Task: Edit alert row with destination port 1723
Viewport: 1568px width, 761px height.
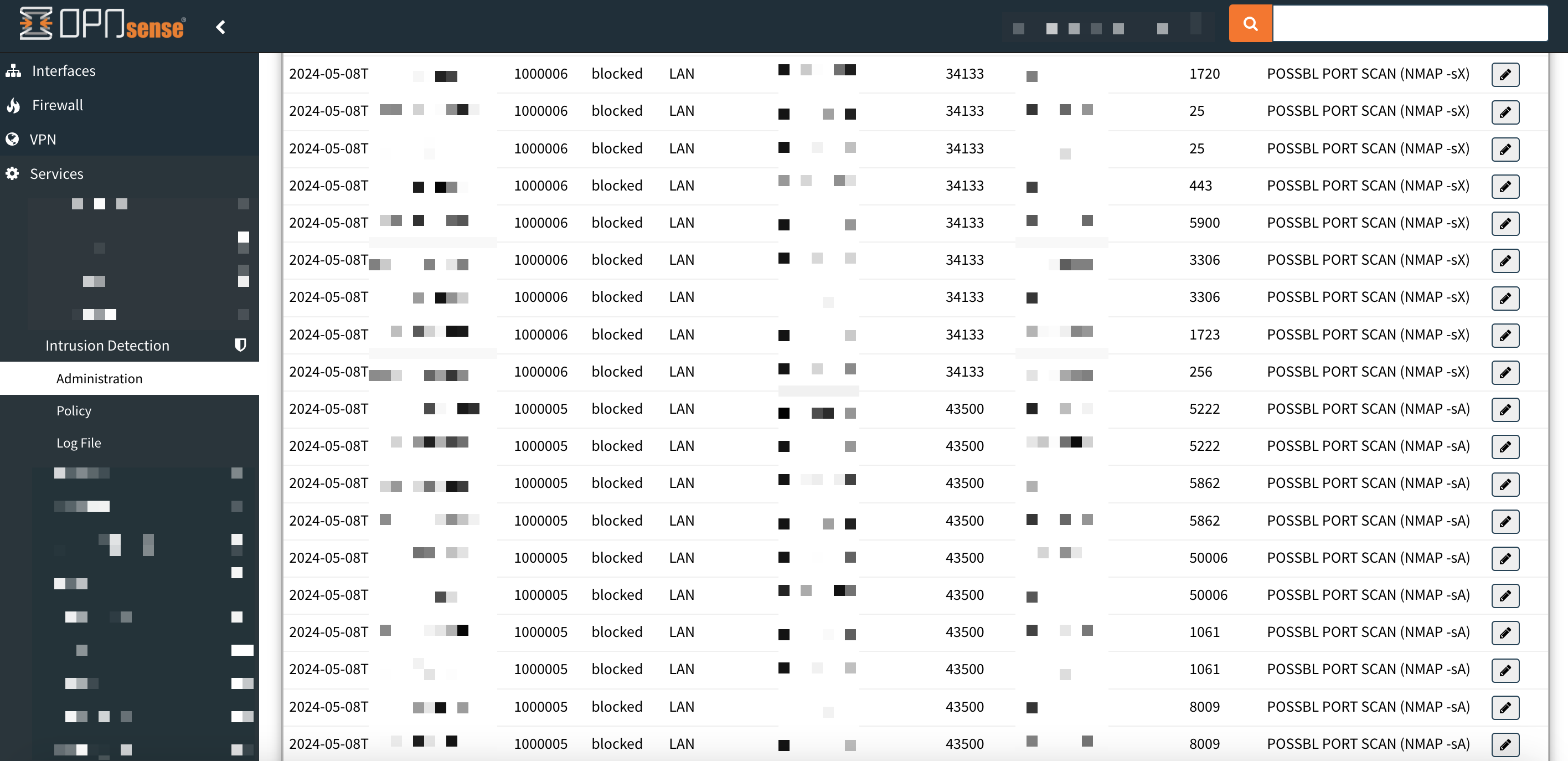Action: click(x=1505, y=336)
